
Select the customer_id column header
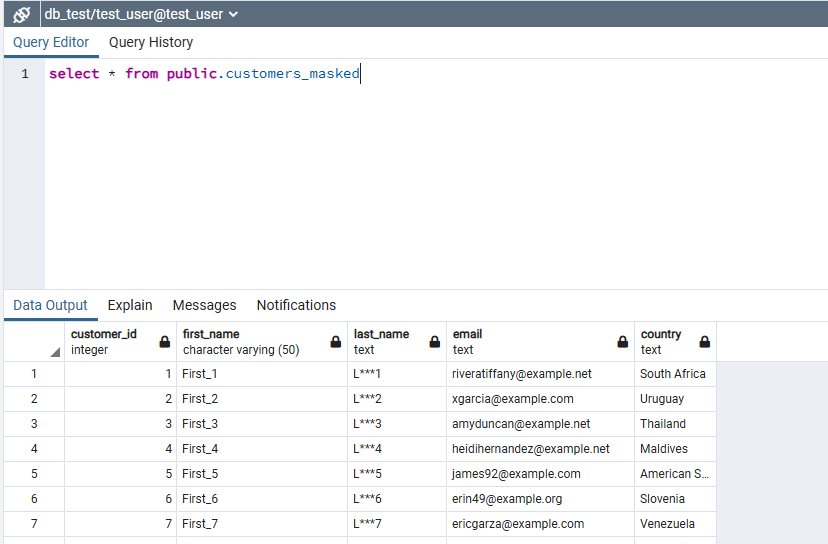tap(120, 342)
